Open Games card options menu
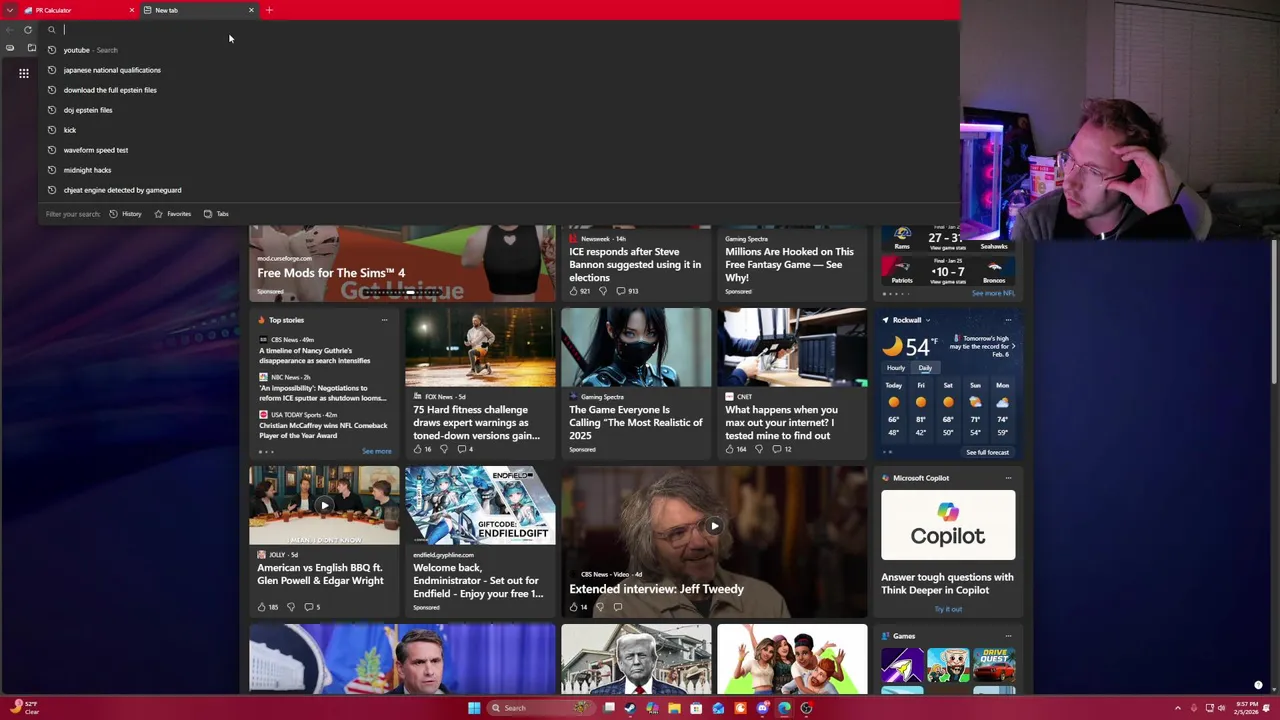The image size is (1280, 720). tap(1008, 636)
